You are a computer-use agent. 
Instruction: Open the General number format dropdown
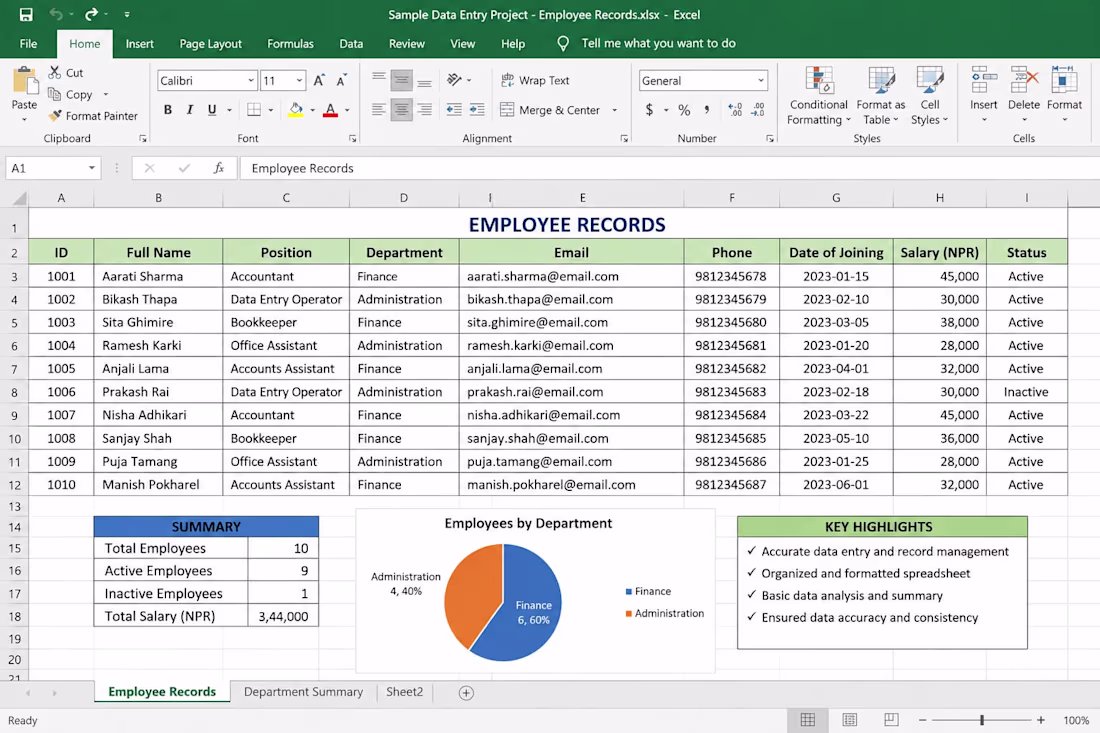click(x=760, y=81)
